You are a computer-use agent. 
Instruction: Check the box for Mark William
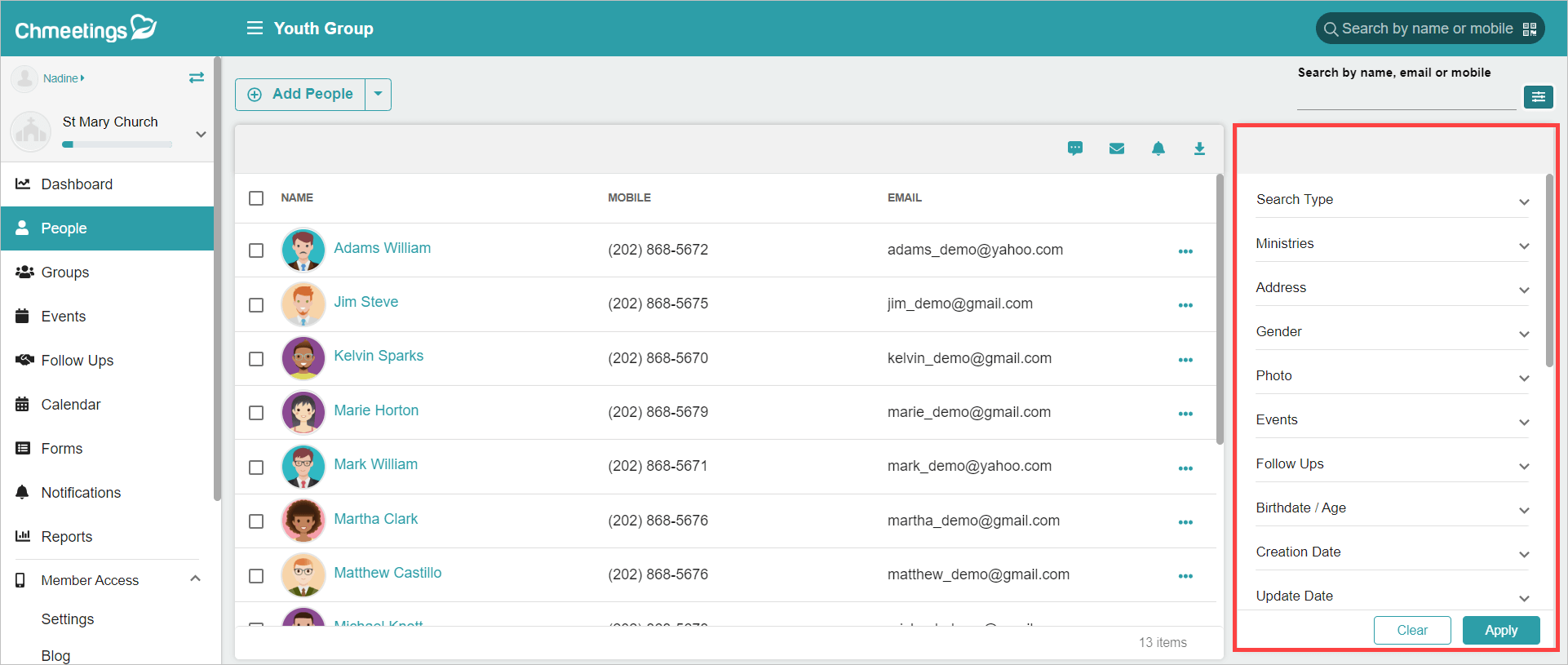pos(256,468)
